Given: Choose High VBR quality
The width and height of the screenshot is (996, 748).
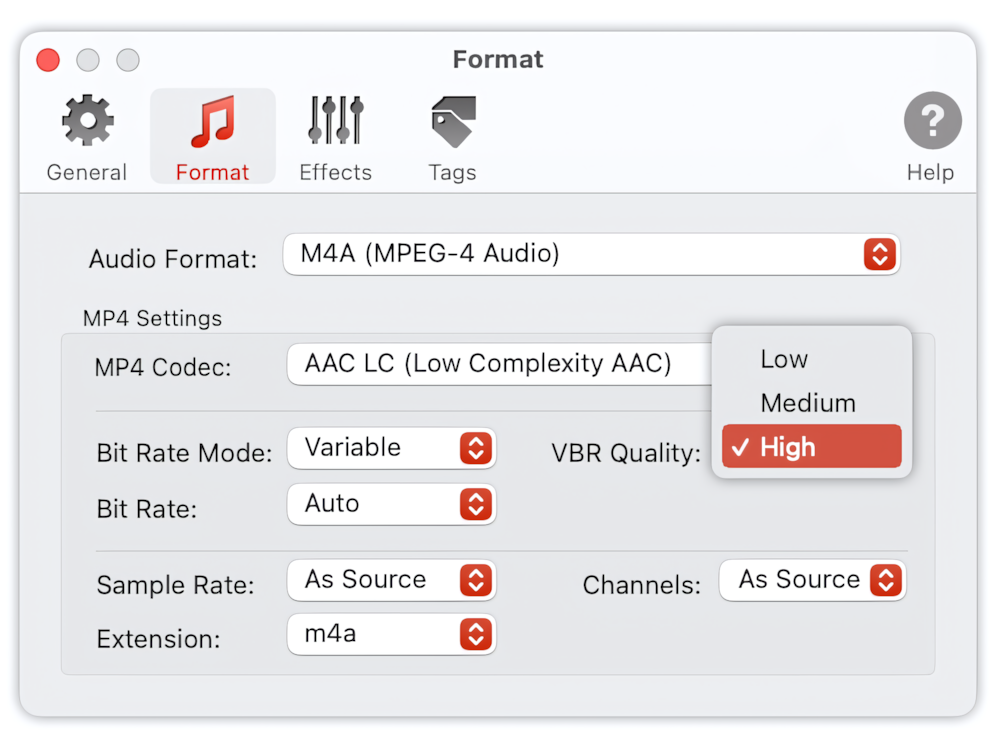Looking at the screenshot, I should tap(812, 446).
